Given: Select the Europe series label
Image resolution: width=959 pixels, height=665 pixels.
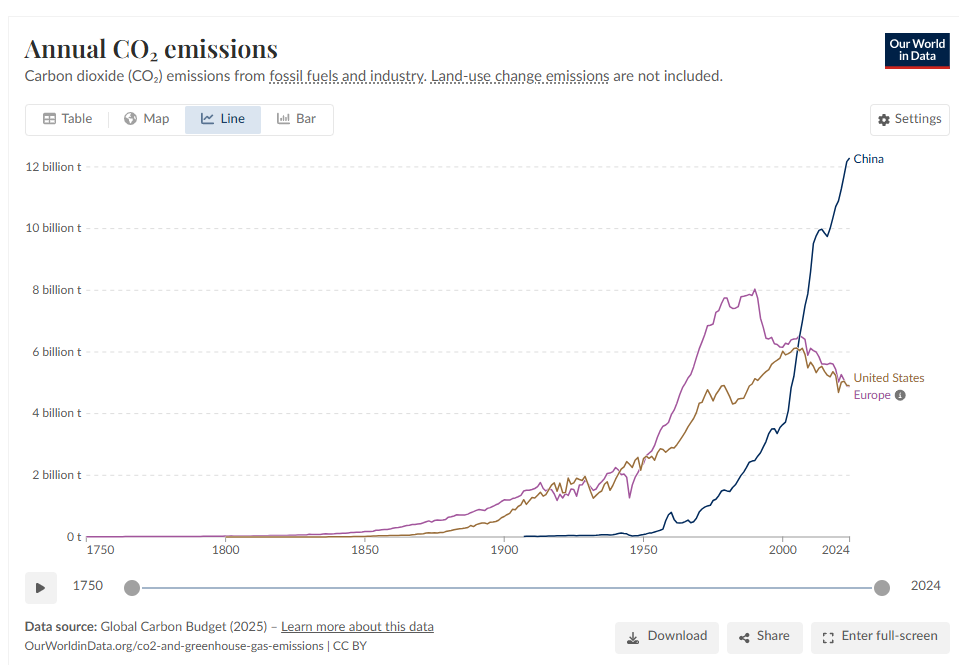Looking at the screenshot, I should tap(871, 395).
